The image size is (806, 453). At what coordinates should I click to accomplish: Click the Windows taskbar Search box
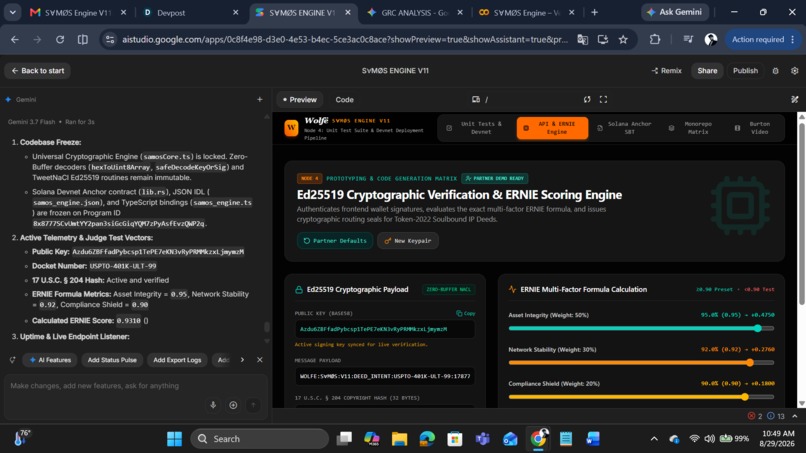point(260,439)
